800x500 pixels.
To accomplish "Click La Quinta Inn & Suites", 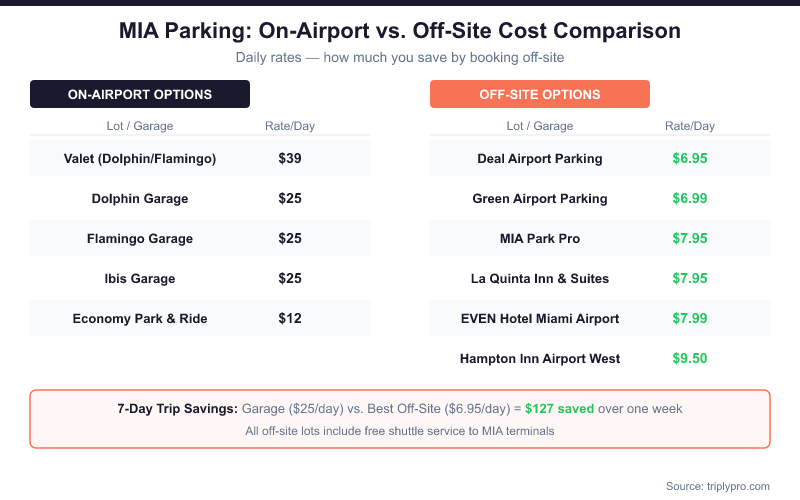I will tap(540, 278).
